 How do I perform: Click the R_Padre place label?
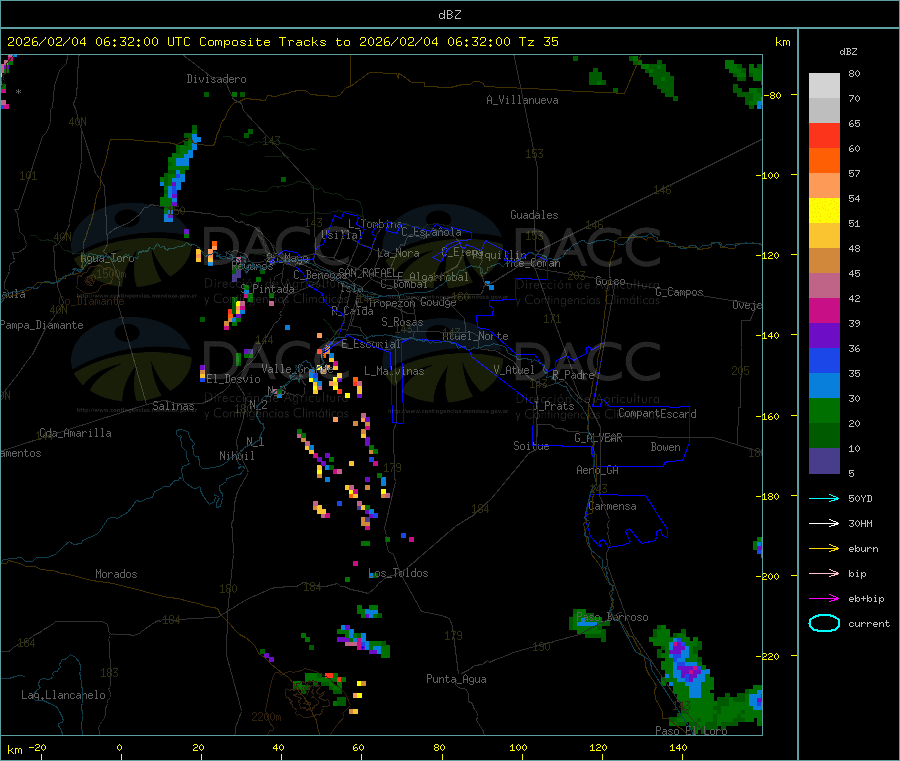[573, 375]
